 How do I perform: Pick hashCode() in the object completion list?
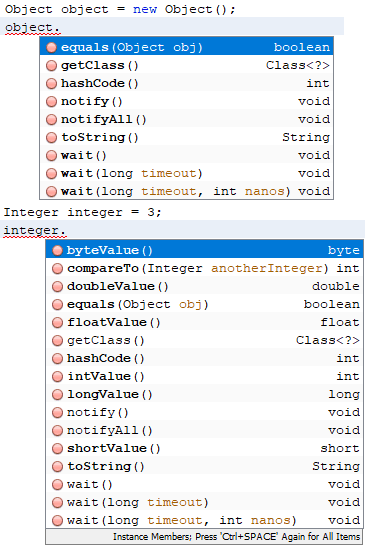186,83
